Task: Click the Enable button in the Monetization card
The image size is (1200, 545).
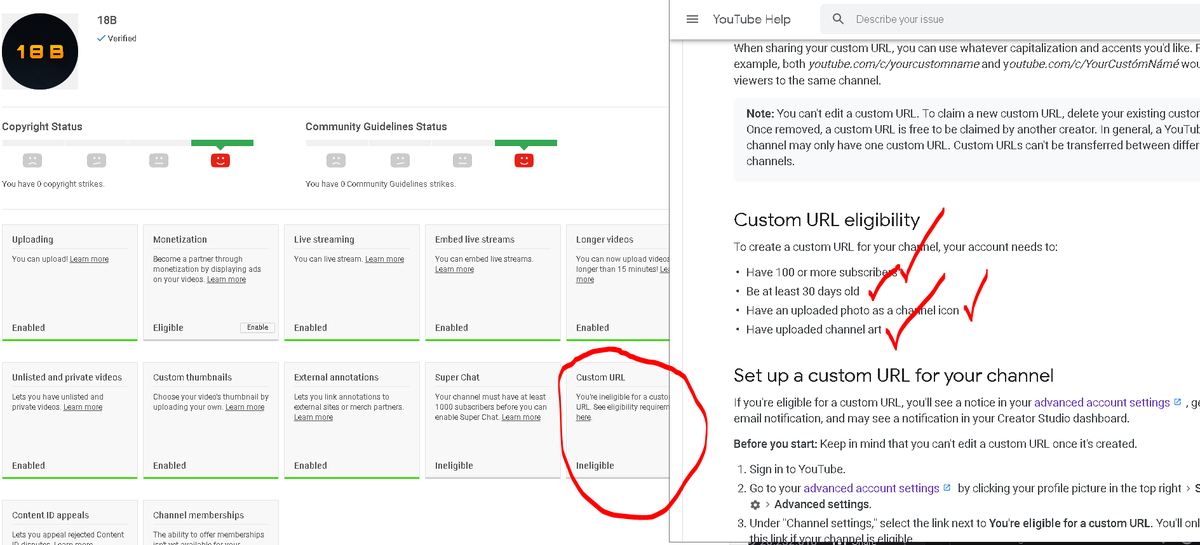Action: coord(257,327)
